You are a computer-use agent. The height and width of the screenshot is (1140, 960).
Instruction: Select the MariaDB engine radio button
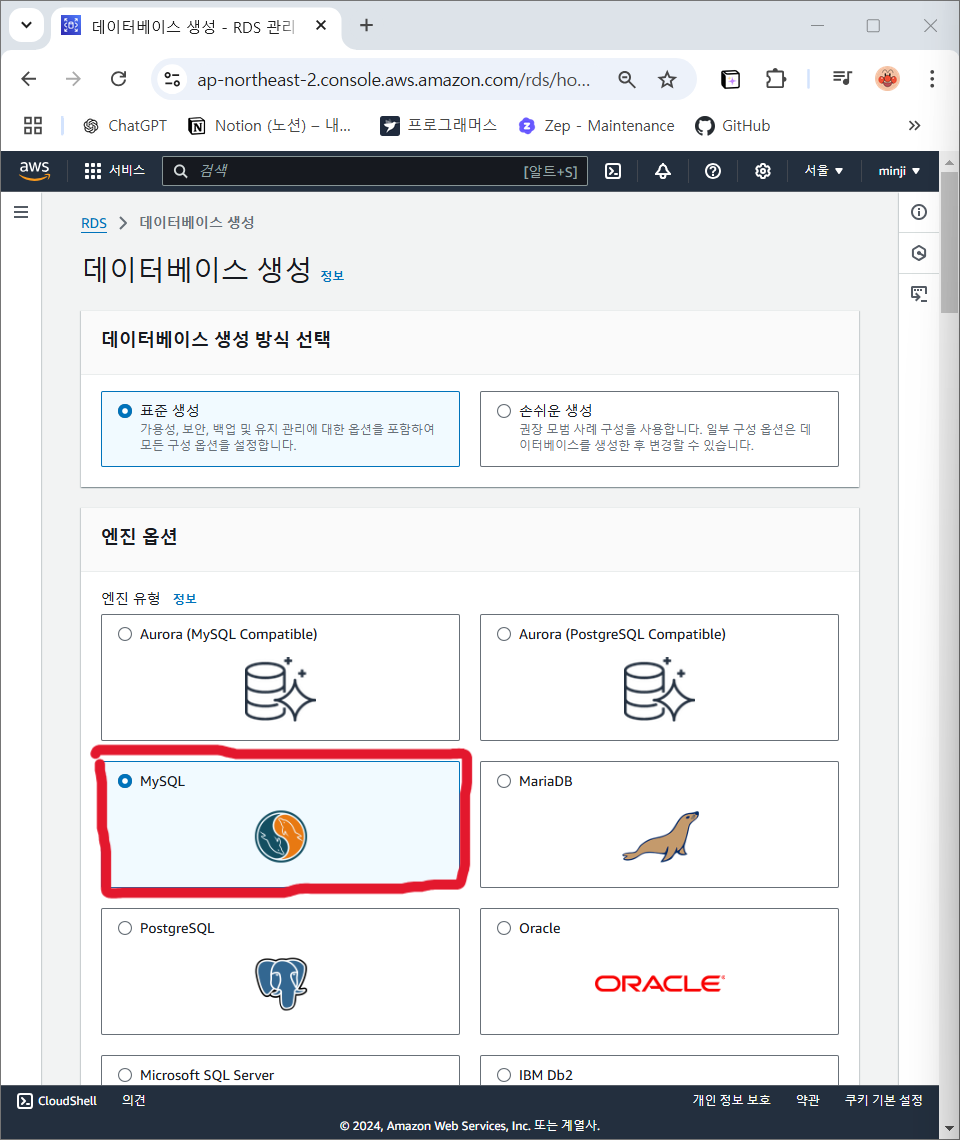[x=504, y=781]
